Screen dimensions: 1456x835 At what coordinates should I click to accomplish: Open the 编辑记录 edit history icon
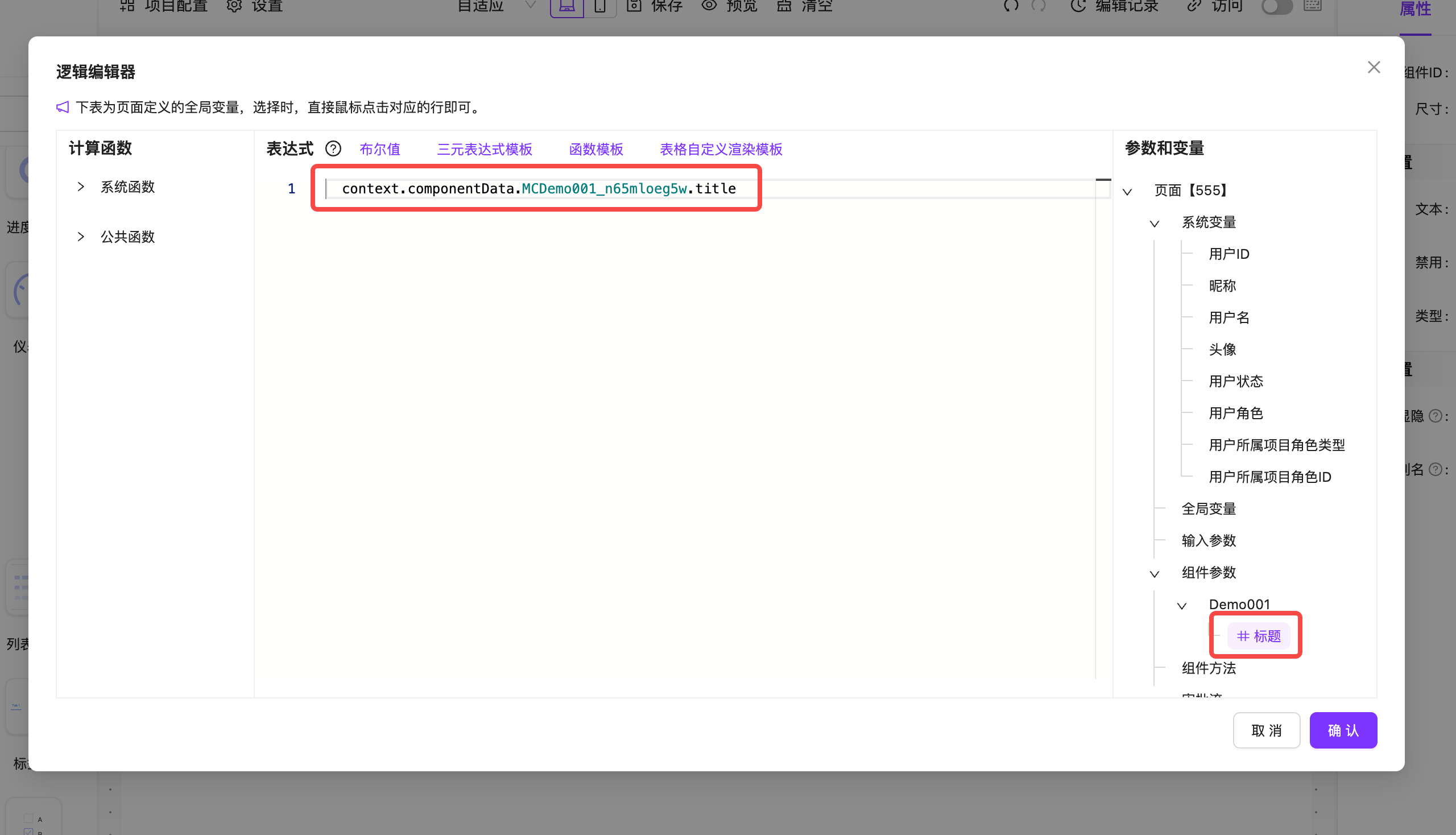(x=1079, y=6)
